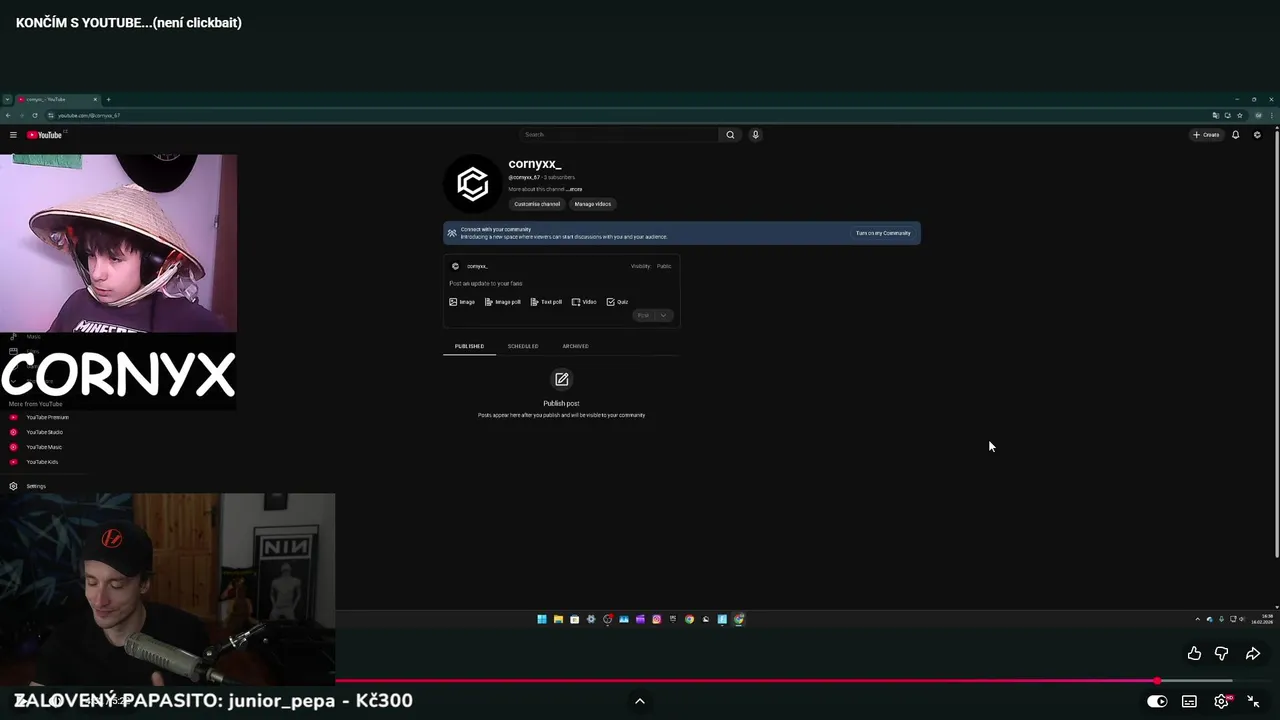The image size is (1280, 720).
Task: Click the Windows Start button in taskbar
Action: (x=542, y=619)
